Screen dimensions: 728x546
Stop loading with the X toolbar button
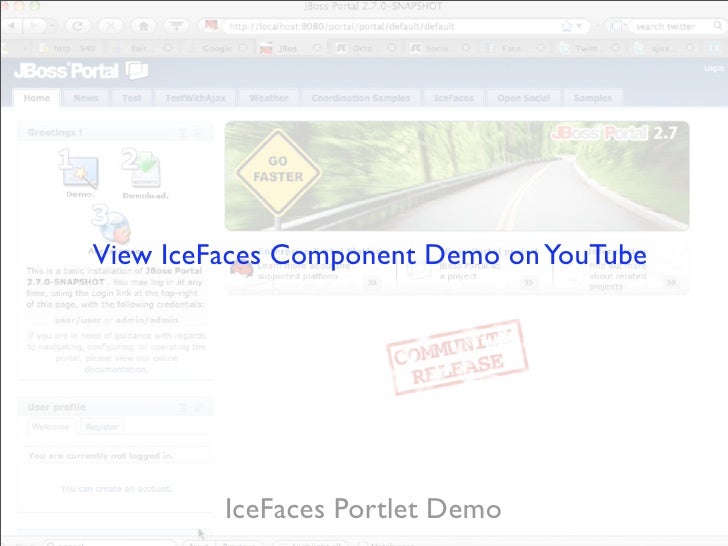tap(110, 26)
